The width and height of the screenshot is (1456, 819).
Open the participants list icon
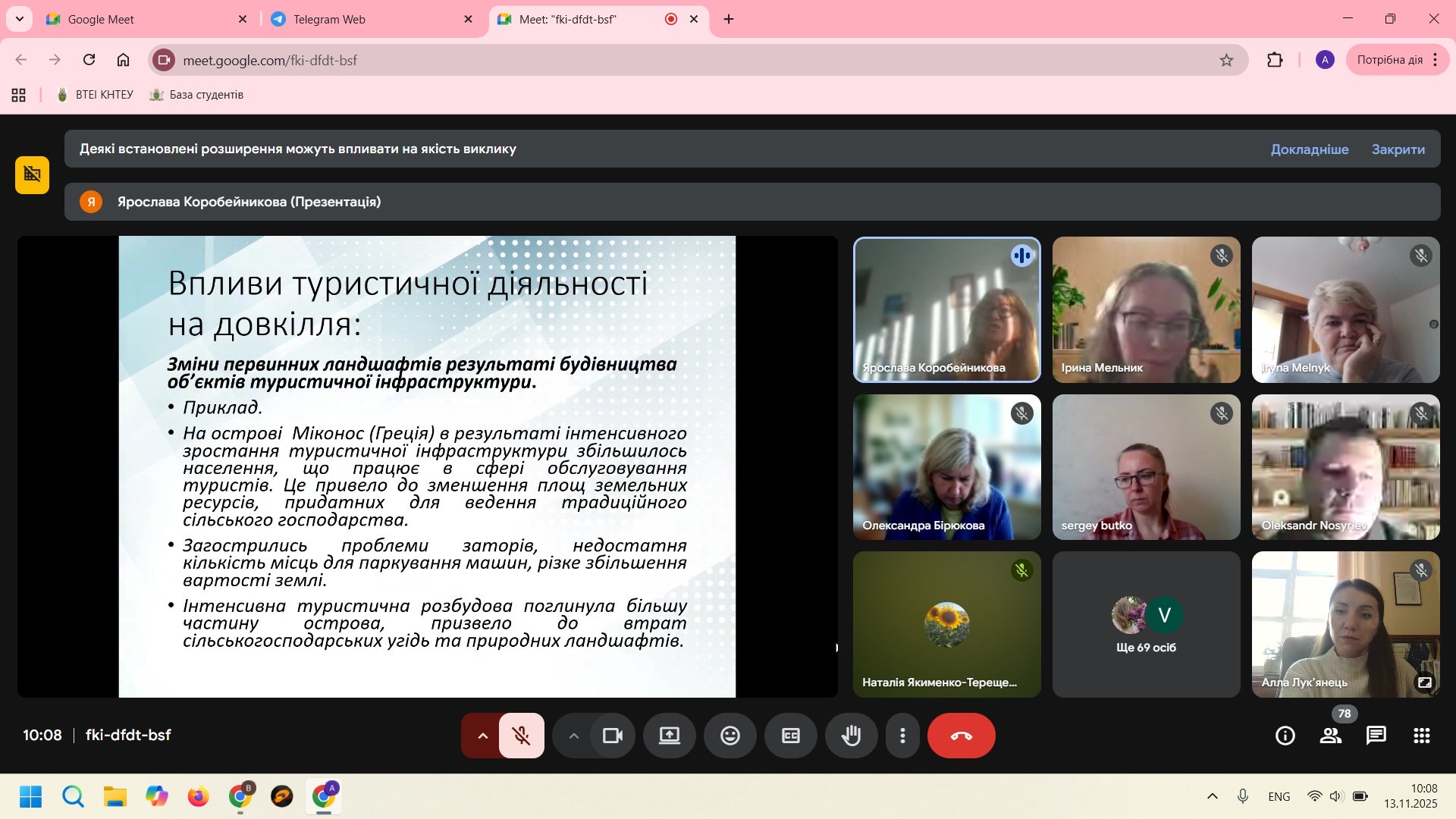(x=1330, y=735)
